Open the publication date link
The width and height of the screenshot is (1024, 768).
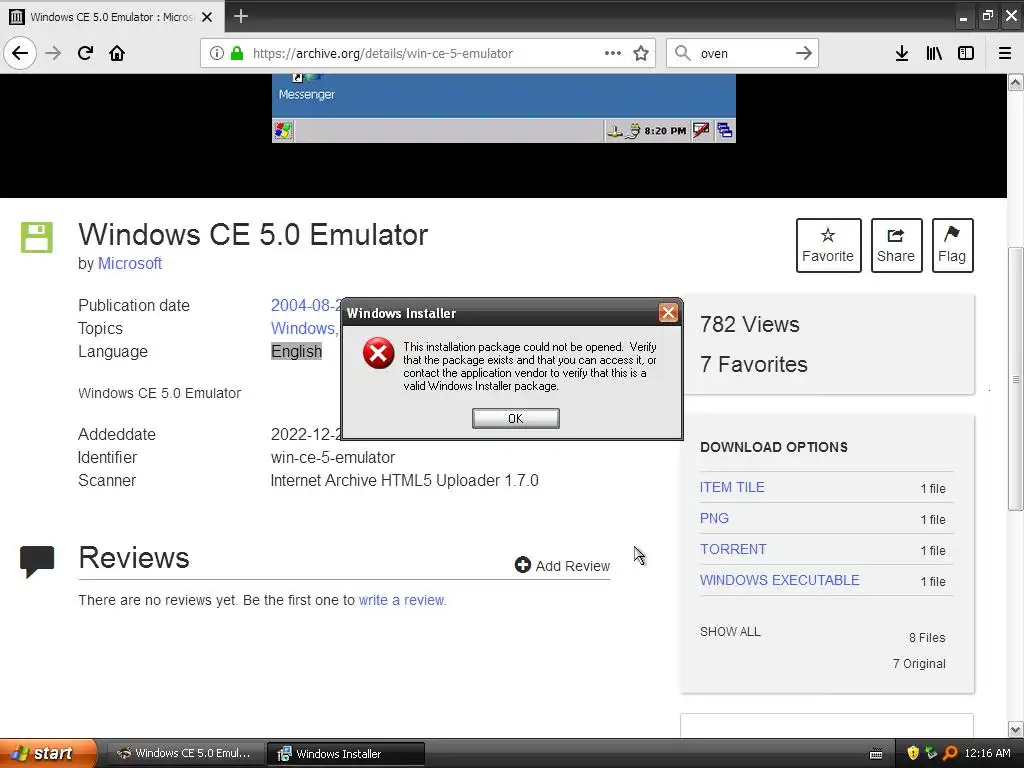pyautogui.click(x=306, y=306)
